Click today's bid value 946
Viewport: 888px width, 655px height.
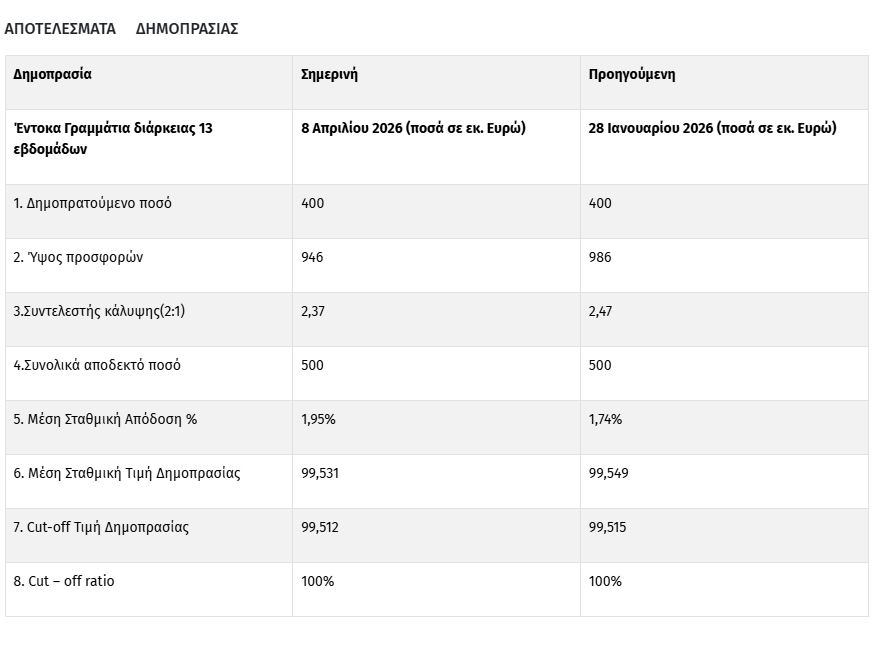[x=312, y=258]
